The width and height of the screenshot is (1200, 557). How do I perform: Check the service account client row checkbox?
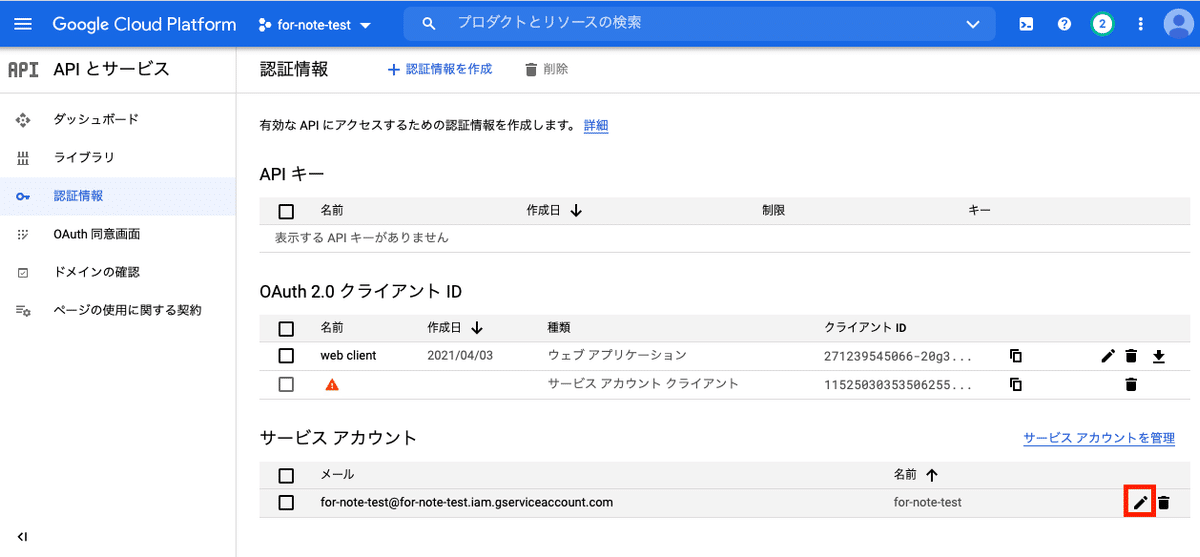coord(286,384)
